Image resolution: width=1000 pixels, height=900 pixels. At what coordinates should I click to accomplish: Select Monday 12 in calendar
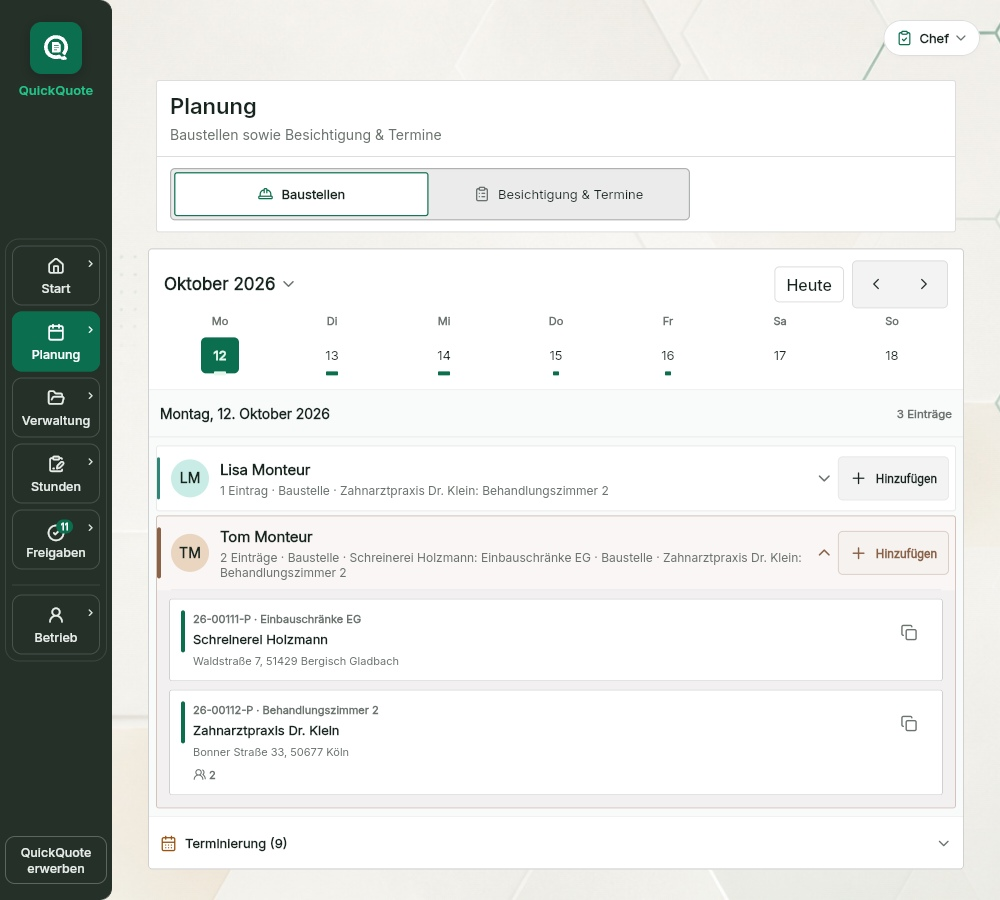point(220,355)
